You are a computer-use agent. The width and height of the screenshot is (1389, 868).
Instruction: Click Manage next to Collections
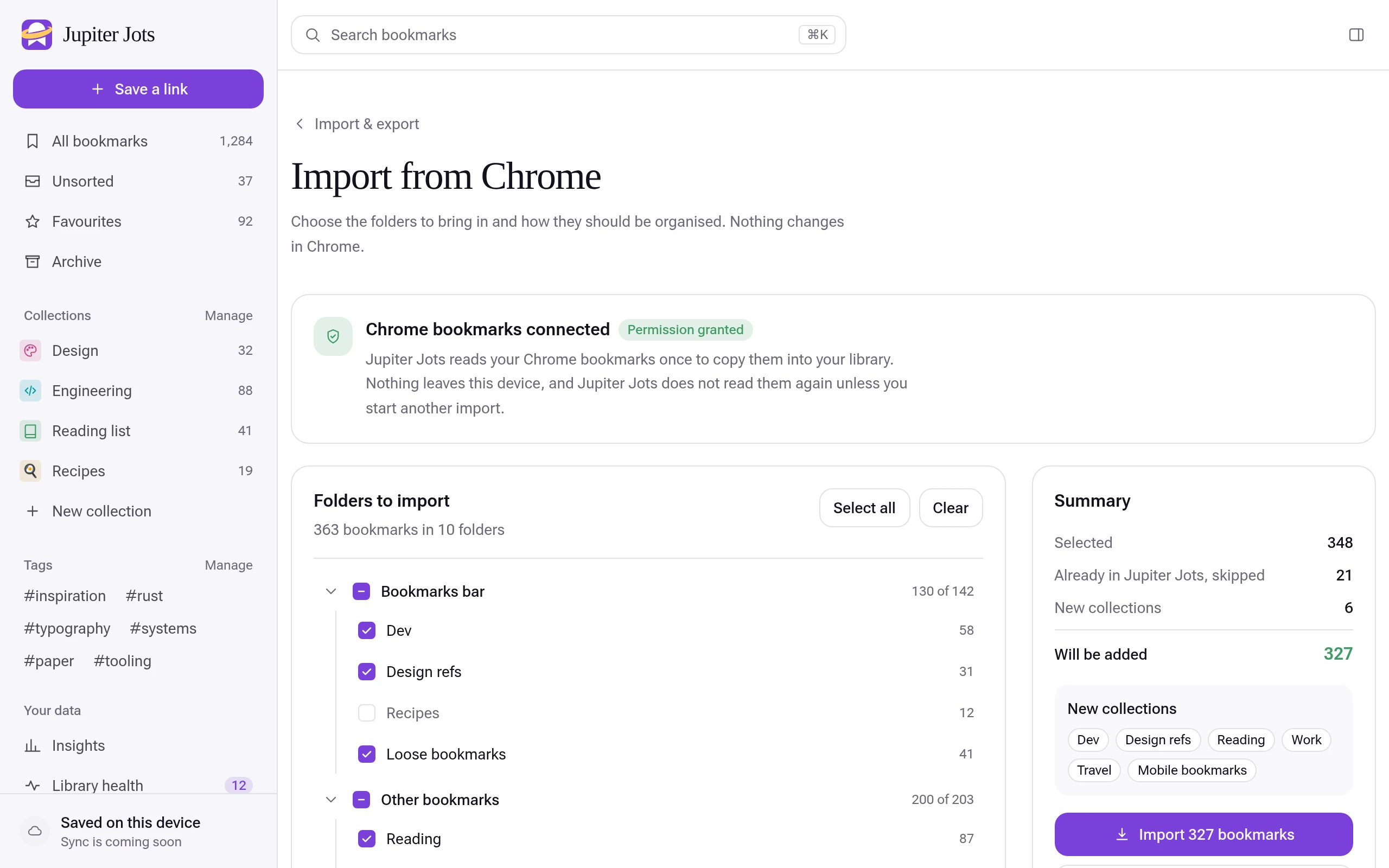click(x=228, y=316)
